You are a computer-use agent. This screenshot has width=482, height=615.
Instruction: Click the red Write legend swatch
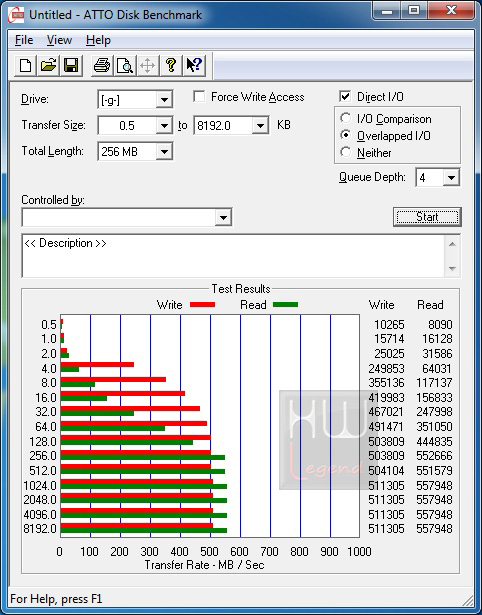click(202, 304)
